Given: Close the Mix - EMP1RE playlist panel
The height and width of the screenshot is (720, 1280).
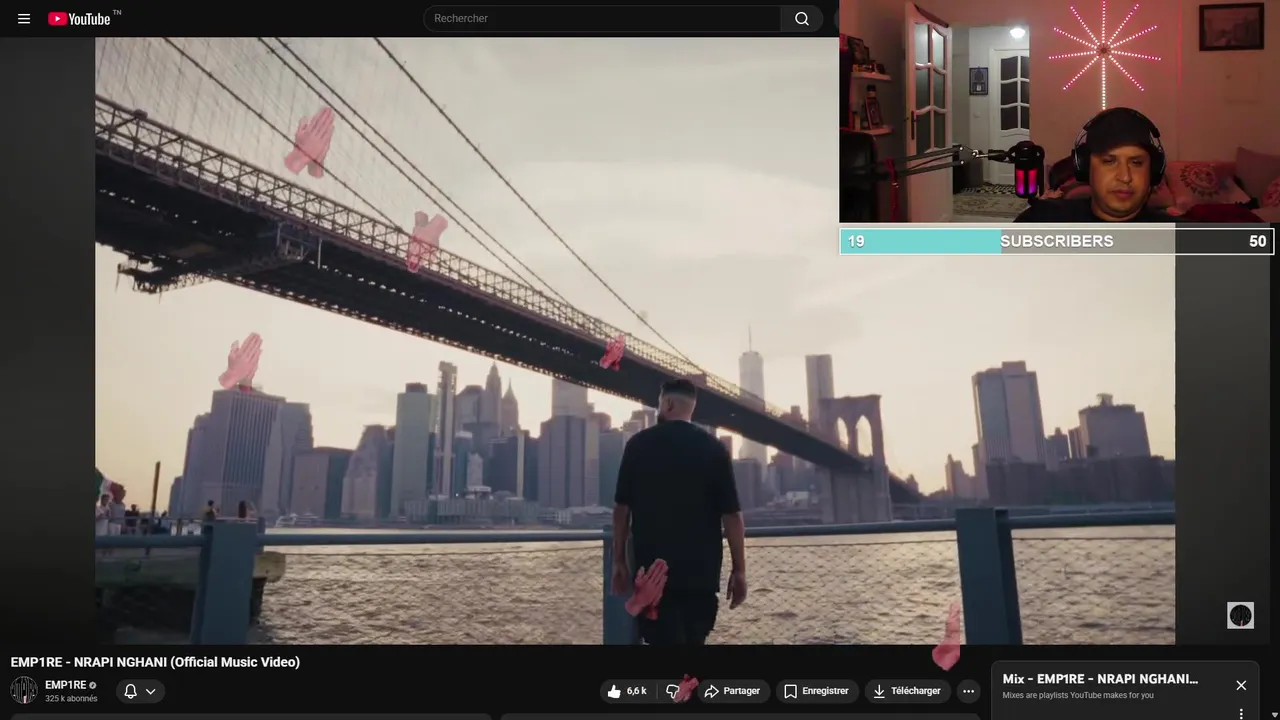Looking at the screenshot, I should [x=1241, y=685].
